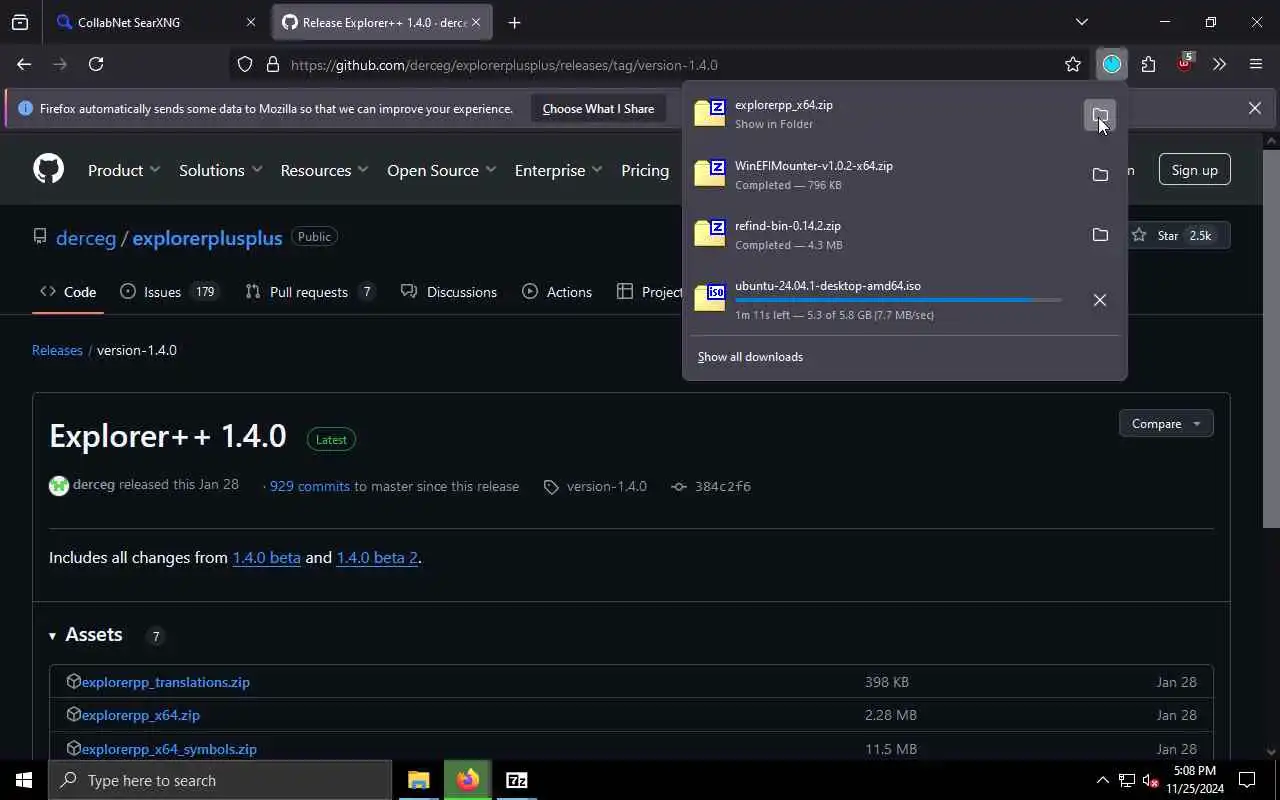
Task: Open the Compare dropdown button
Action: click(x=1166, y=424)
